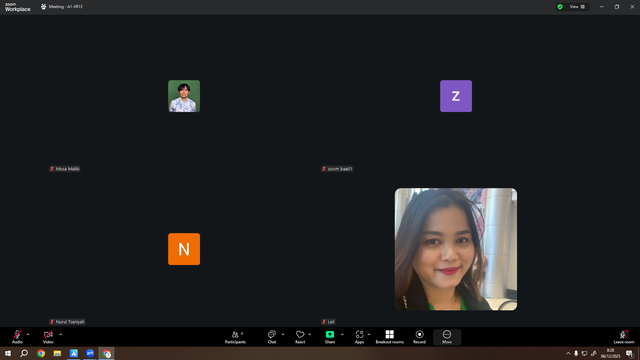
Task: Select Leli's profile photo tile
Action: 456,249
